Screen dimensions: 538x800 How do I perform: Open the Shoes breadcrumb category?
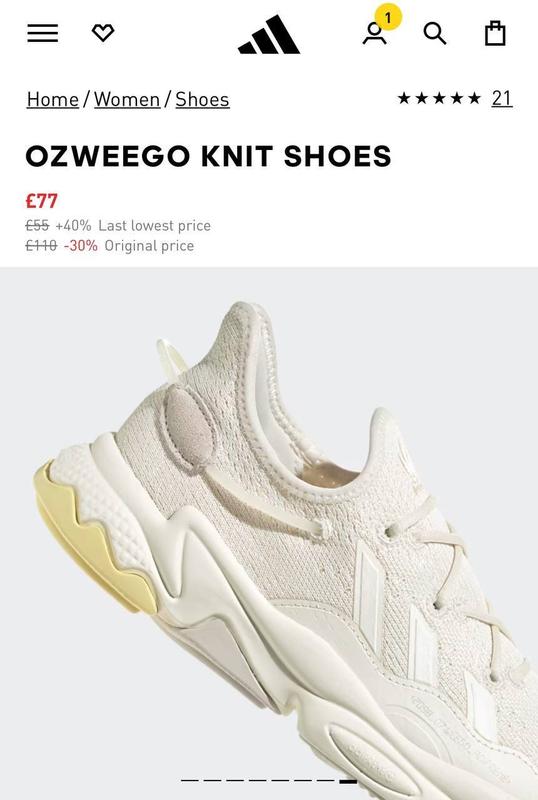pyautogui.click(x=202, y=99)
